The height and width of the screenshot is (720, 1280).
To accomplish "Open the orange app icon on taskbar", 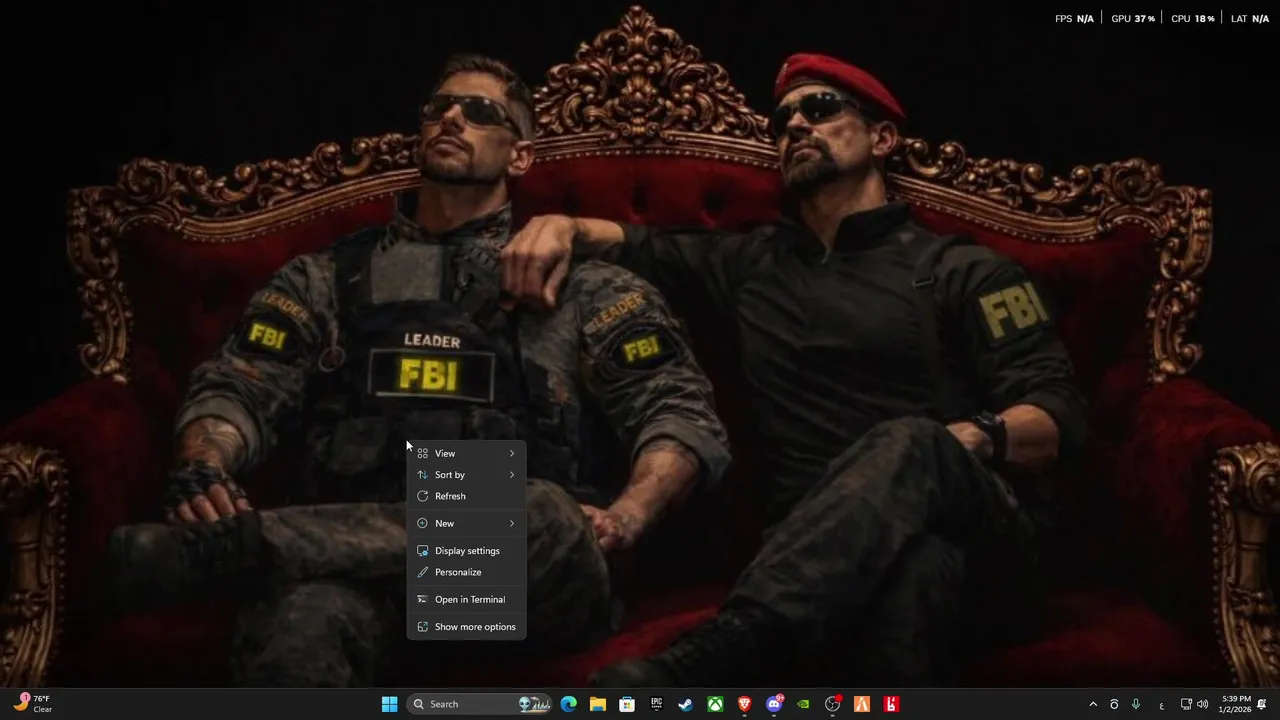I will (862, 704).
